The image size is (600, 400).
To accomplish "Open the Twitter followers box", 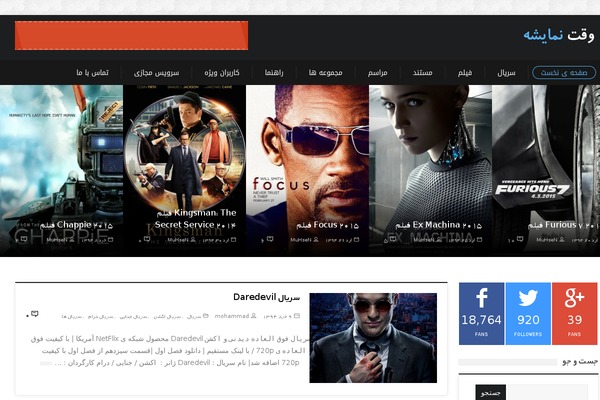I will 528,313.
